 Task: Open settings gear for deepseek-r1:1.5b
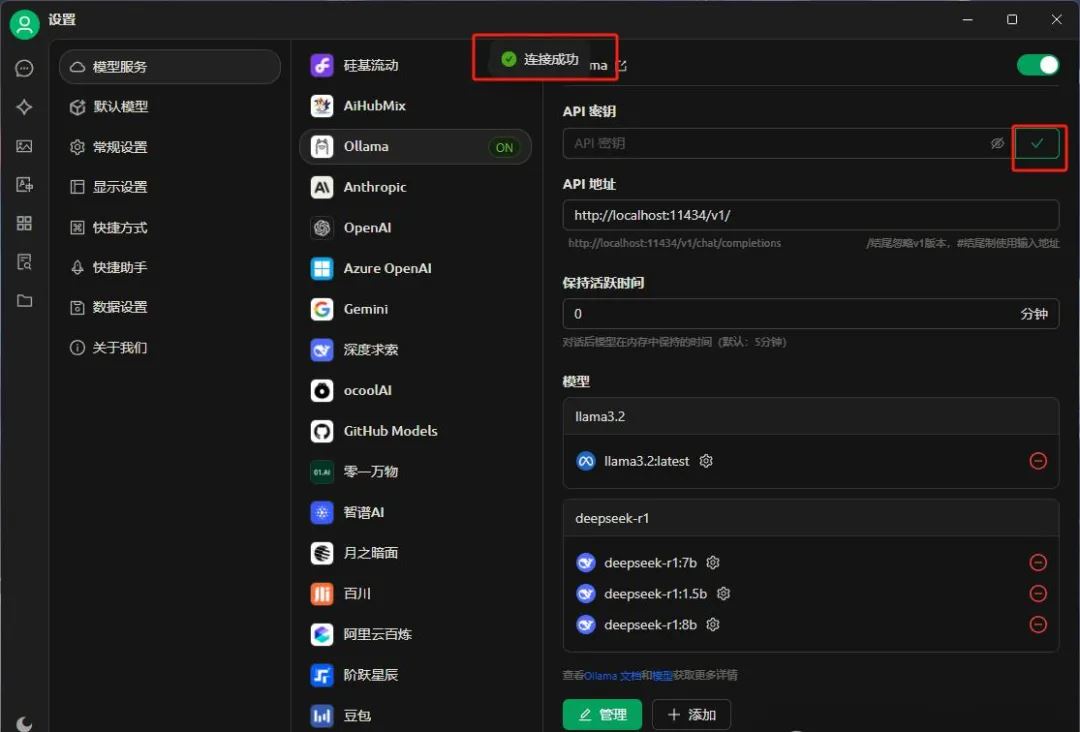pos(723,594)
